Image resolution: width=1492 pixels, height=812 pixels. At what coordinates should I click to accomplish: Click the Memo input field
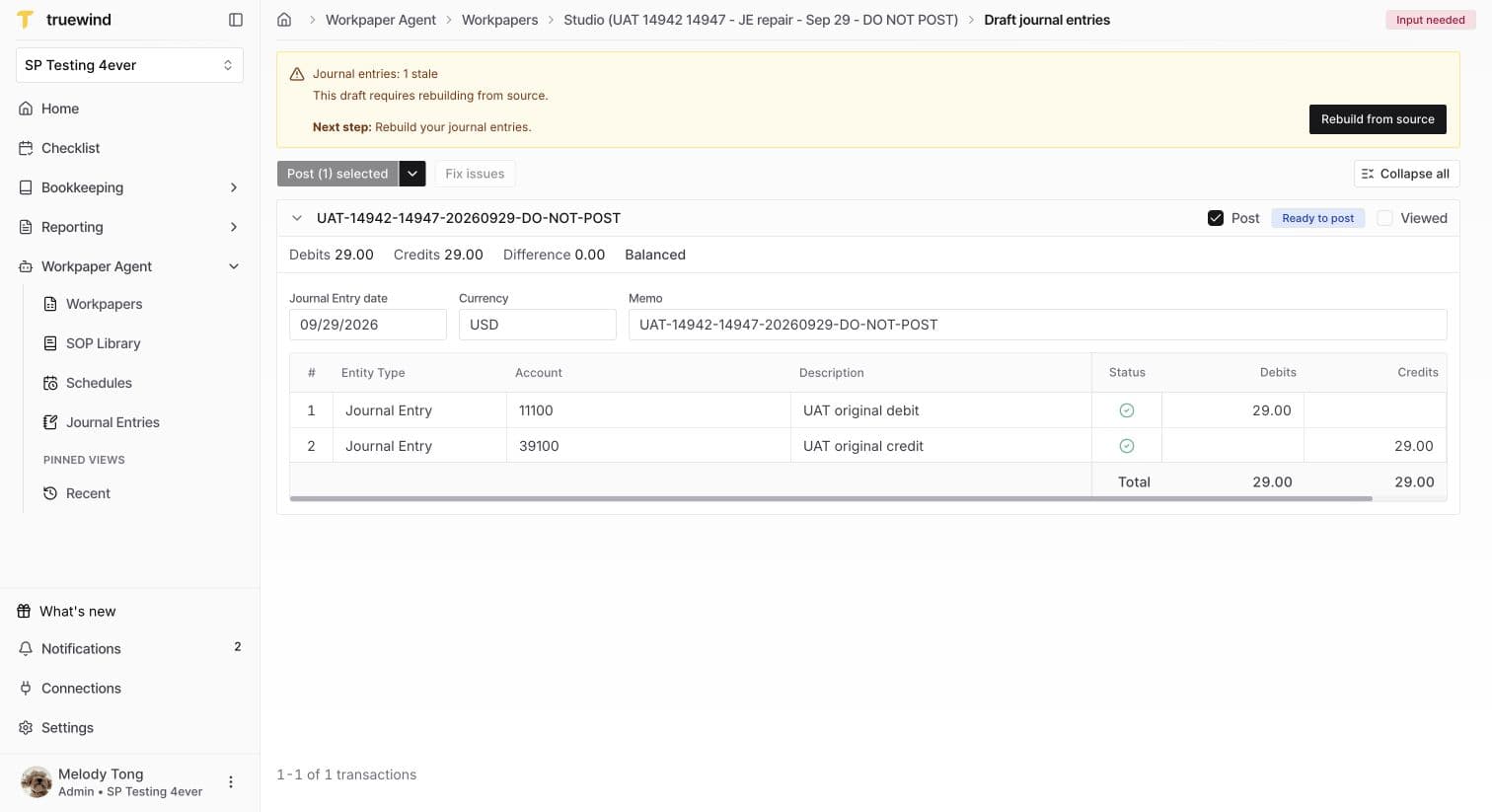[1038, 325]
